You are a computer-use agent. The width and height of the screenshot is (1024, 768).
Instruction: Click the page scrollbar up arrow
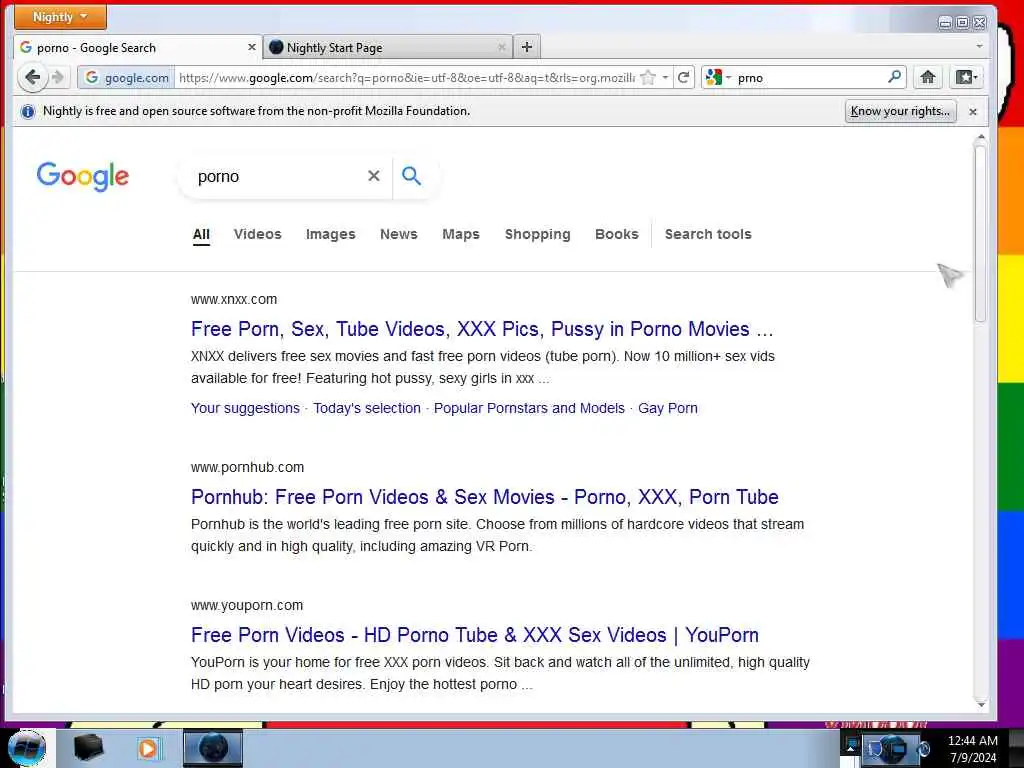980,137
